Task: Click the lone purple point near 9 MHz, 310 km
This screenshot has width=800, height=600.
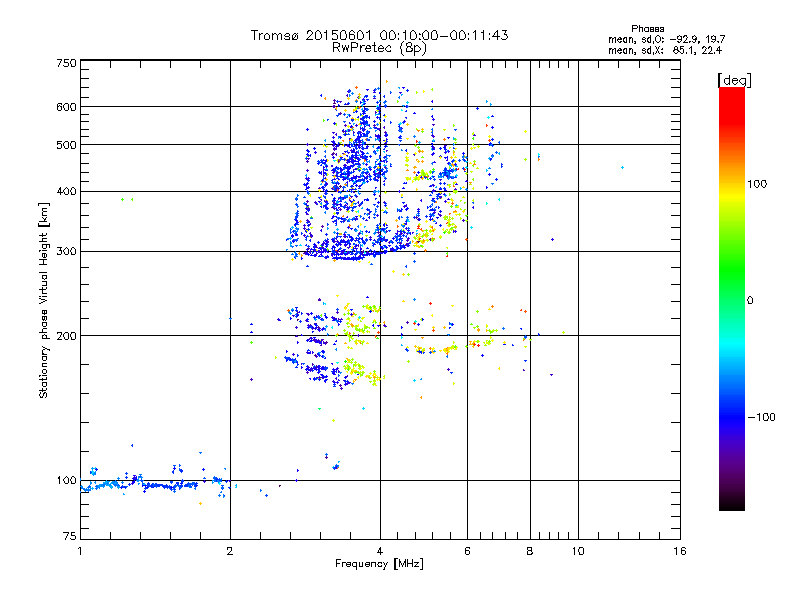Action: coord(553,239)
